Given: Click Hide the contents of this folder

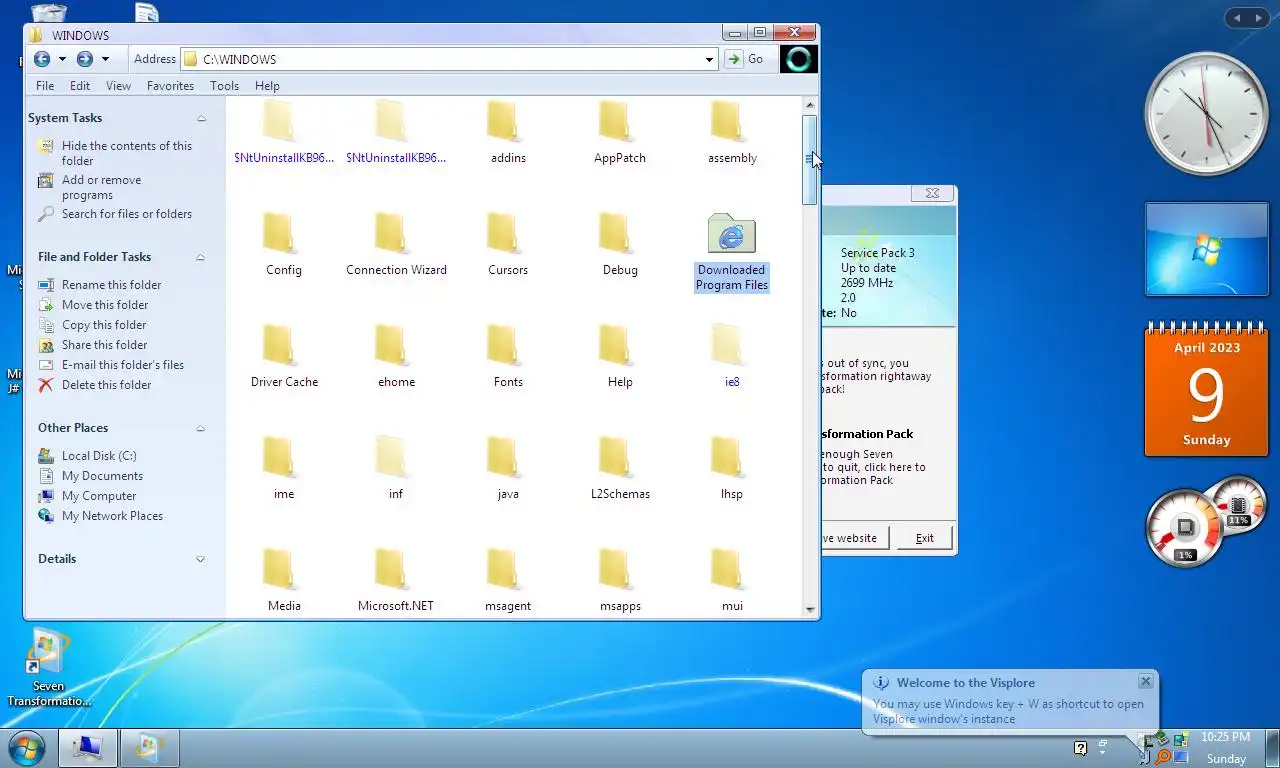Looking at the screenshot, I should point(126,153).
